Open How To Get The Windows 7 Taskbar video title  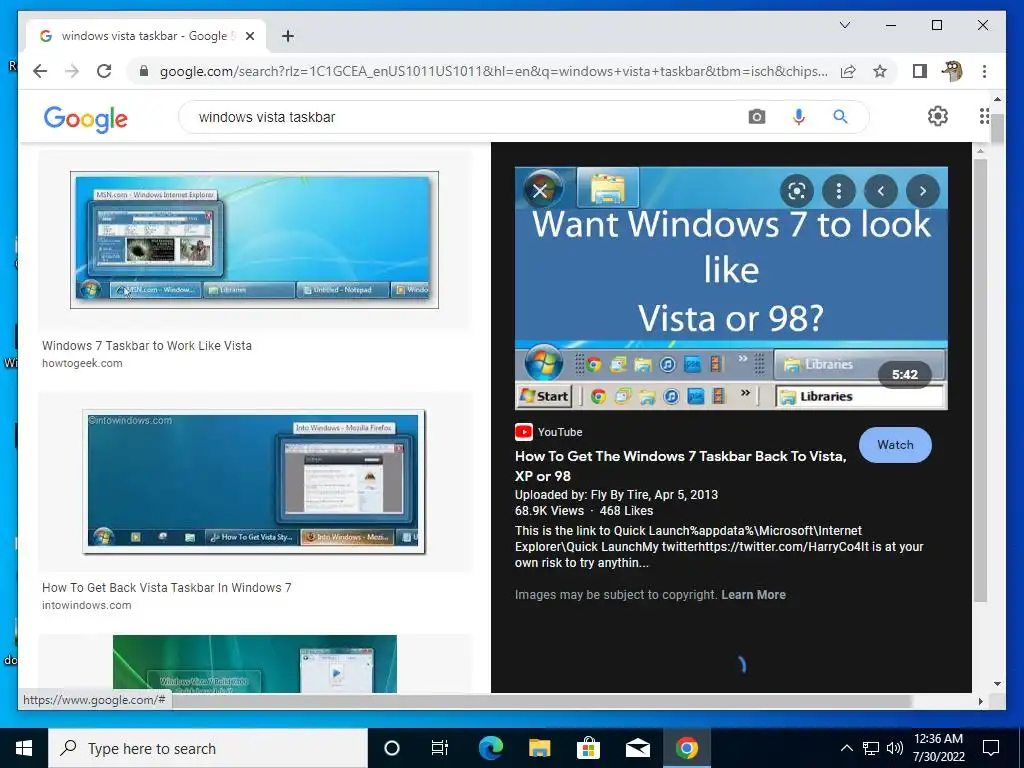click(x=680, y=466)
